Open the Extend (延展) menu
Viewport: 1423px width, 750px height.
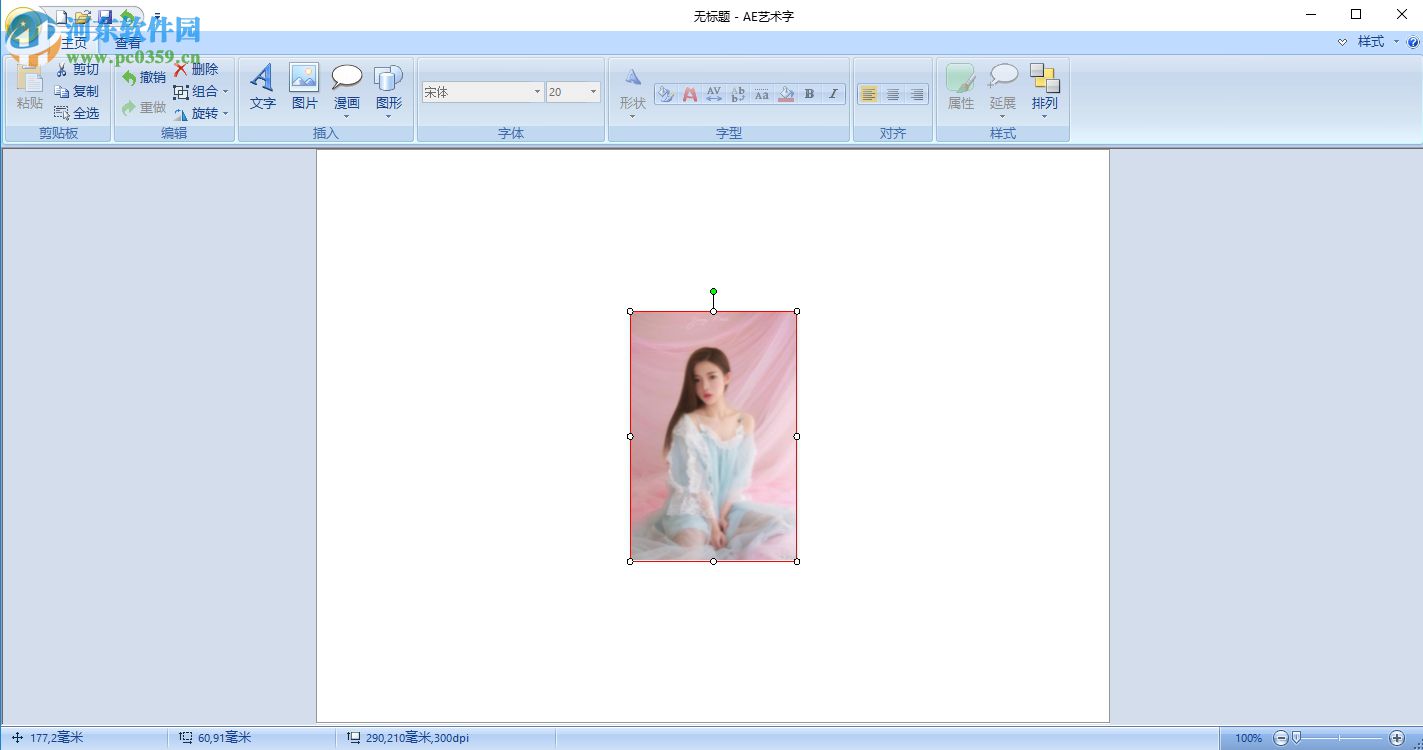point(1002,91)
